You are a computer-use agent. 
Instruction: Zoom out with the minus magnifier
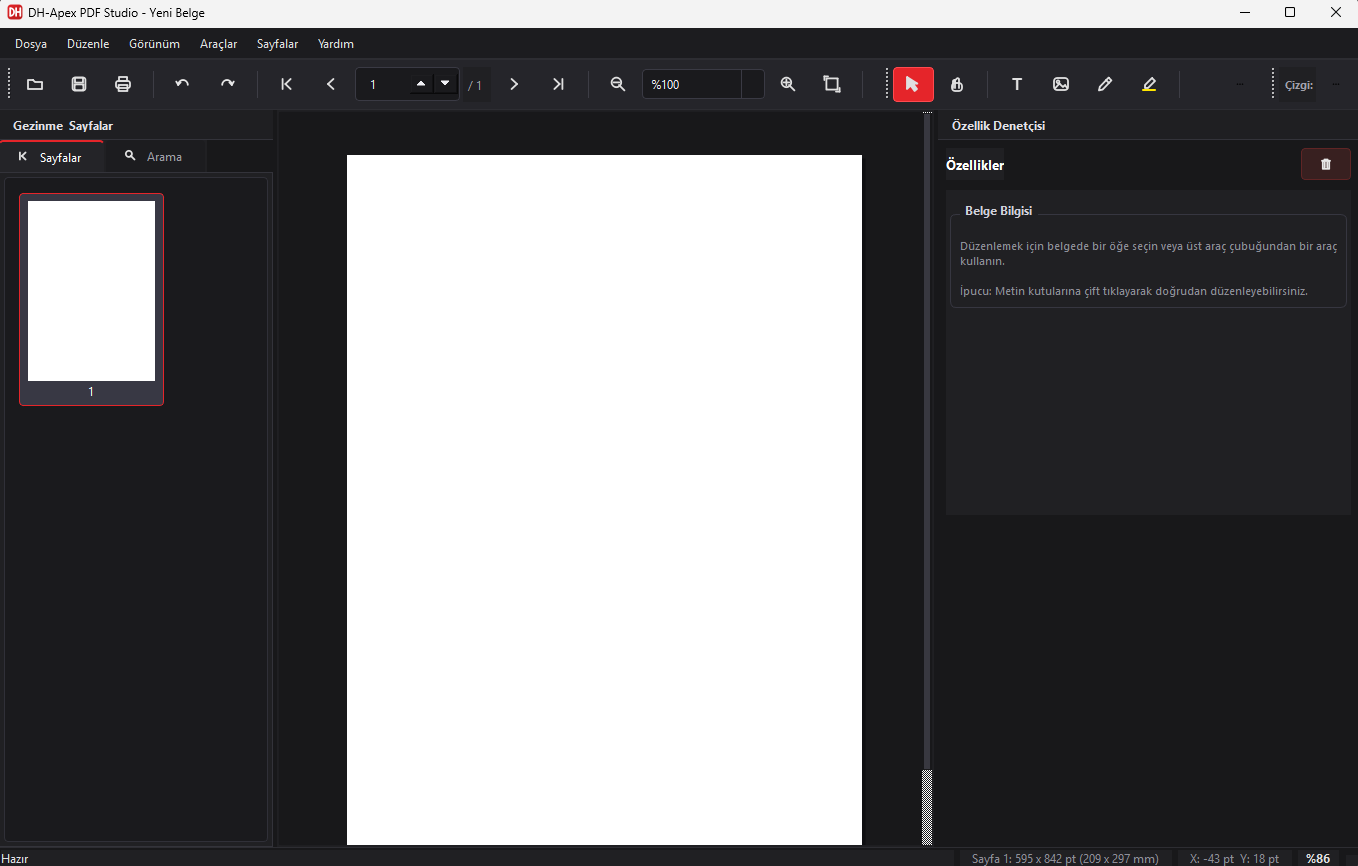point(618,85)
